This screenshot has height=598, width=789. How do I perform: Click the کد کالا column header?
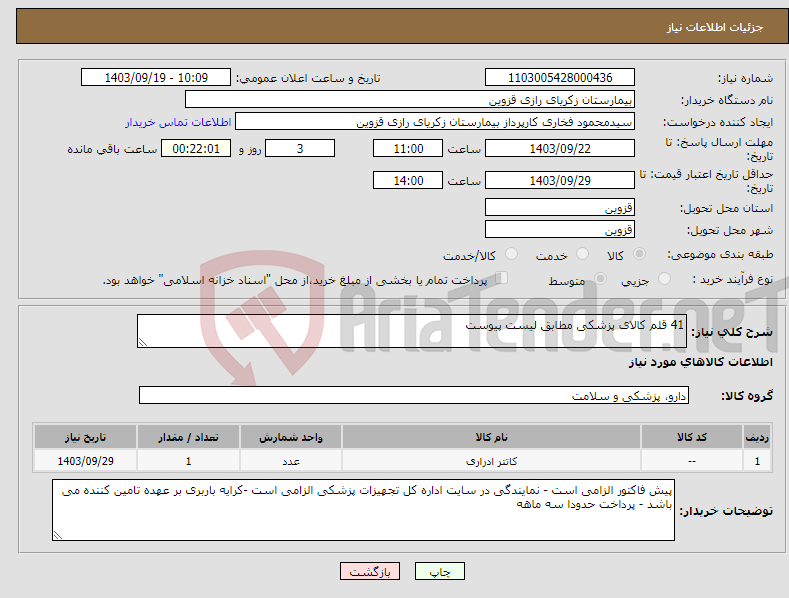(692, 437)
